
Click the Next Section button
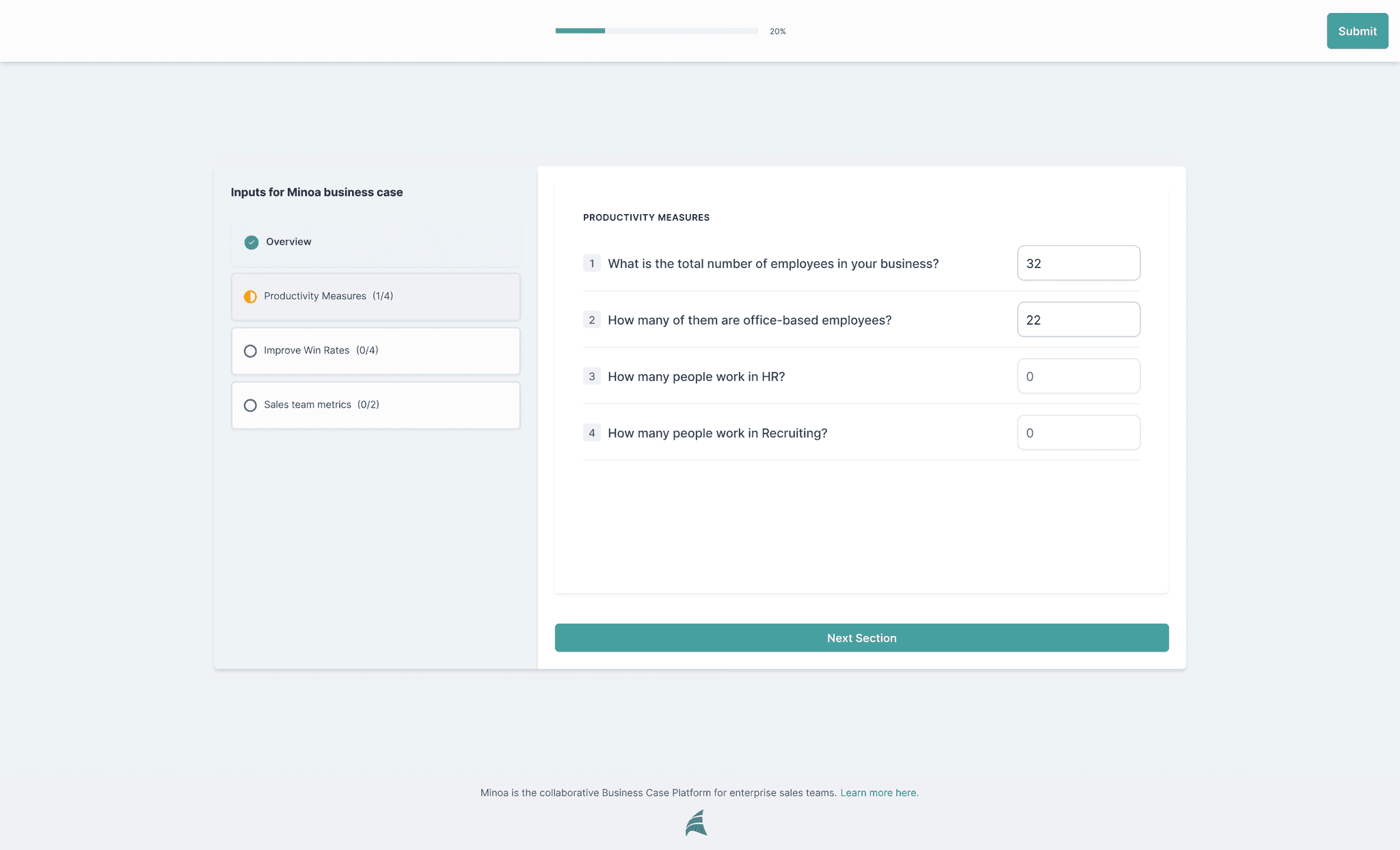[861, 638]
